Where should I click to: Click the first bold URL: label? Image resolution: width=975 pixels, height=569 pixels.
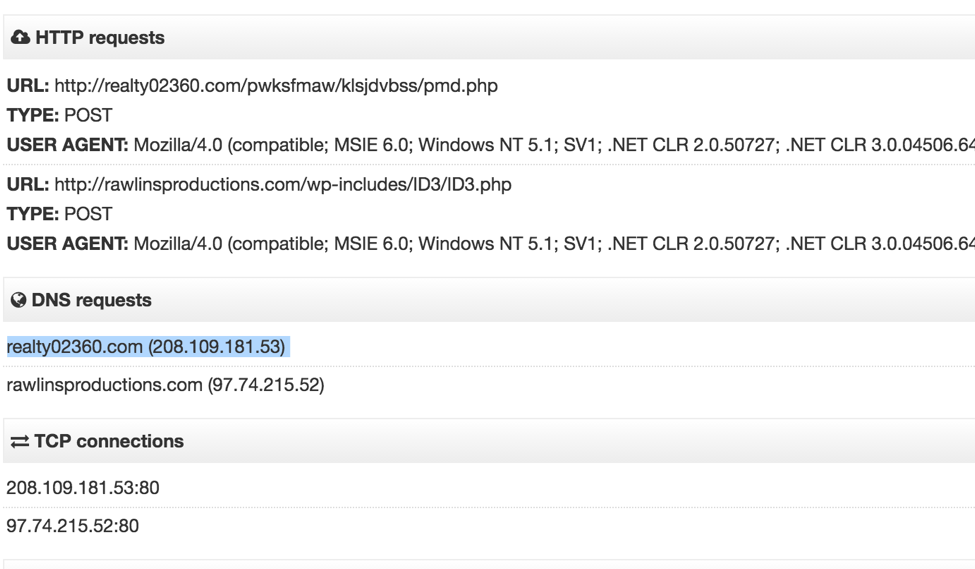coord(28,85)
